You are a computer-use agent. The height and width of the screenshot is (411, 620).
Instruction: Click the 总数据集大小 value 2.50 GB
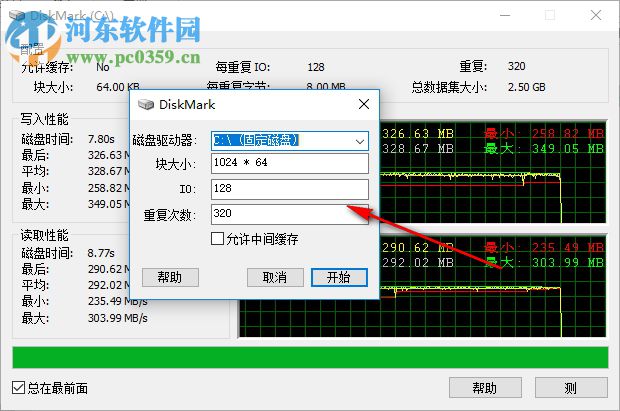pyautogui.click(x=527, y=87)
